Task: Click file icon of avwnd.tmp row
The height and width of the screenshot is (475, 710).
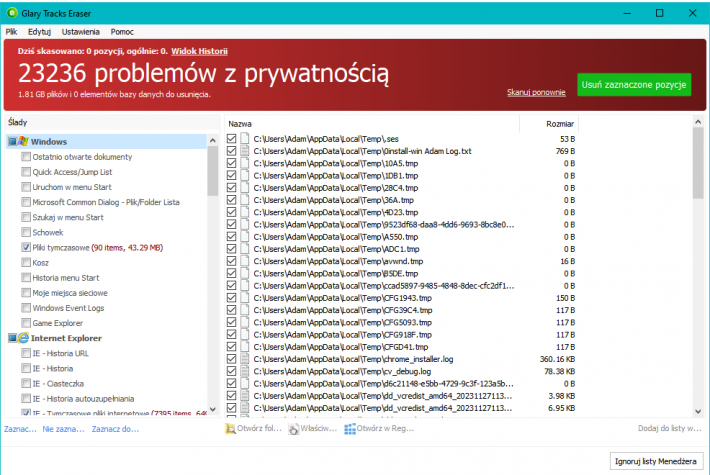Action: click(245, 261)
